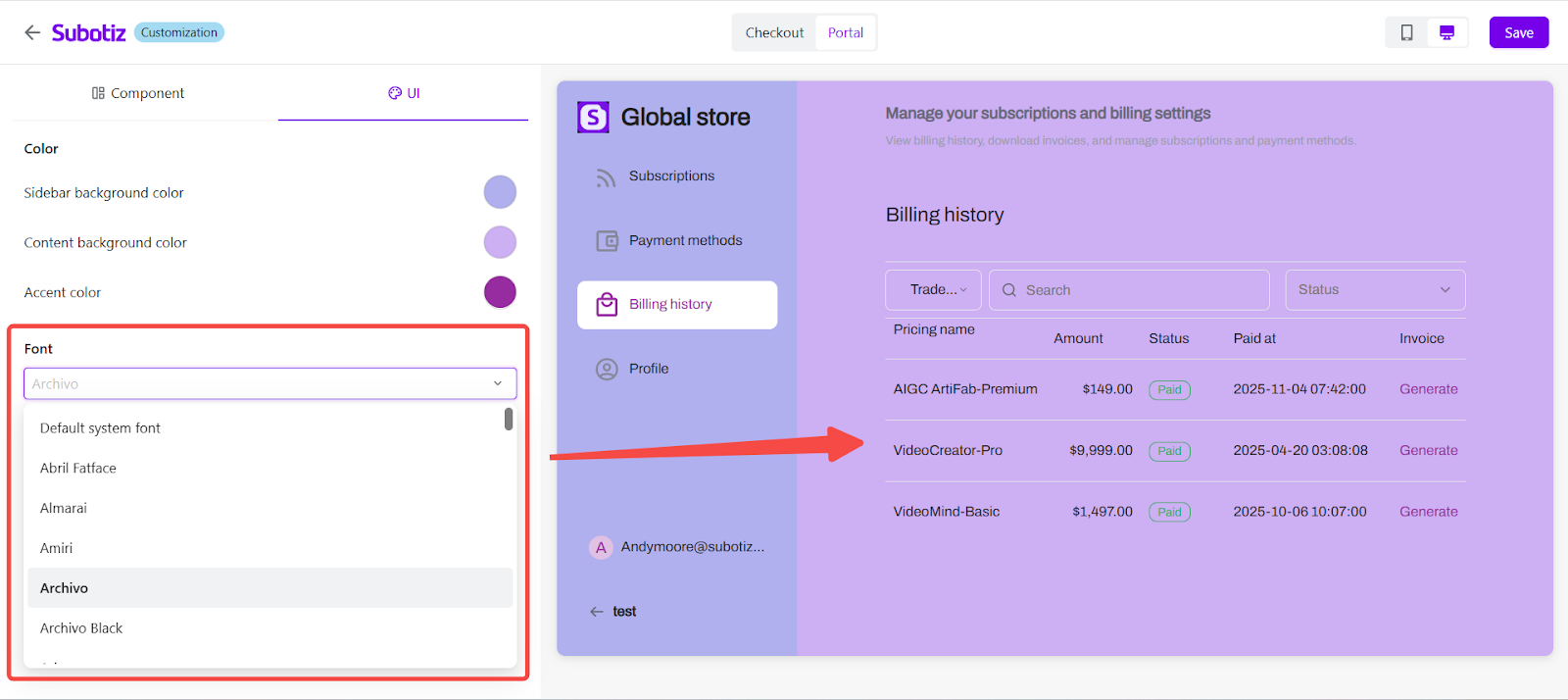Click the Payment methods wallet icon
Image resolution: width=1568 pixels, height=700 pixels.
(607, 241)
